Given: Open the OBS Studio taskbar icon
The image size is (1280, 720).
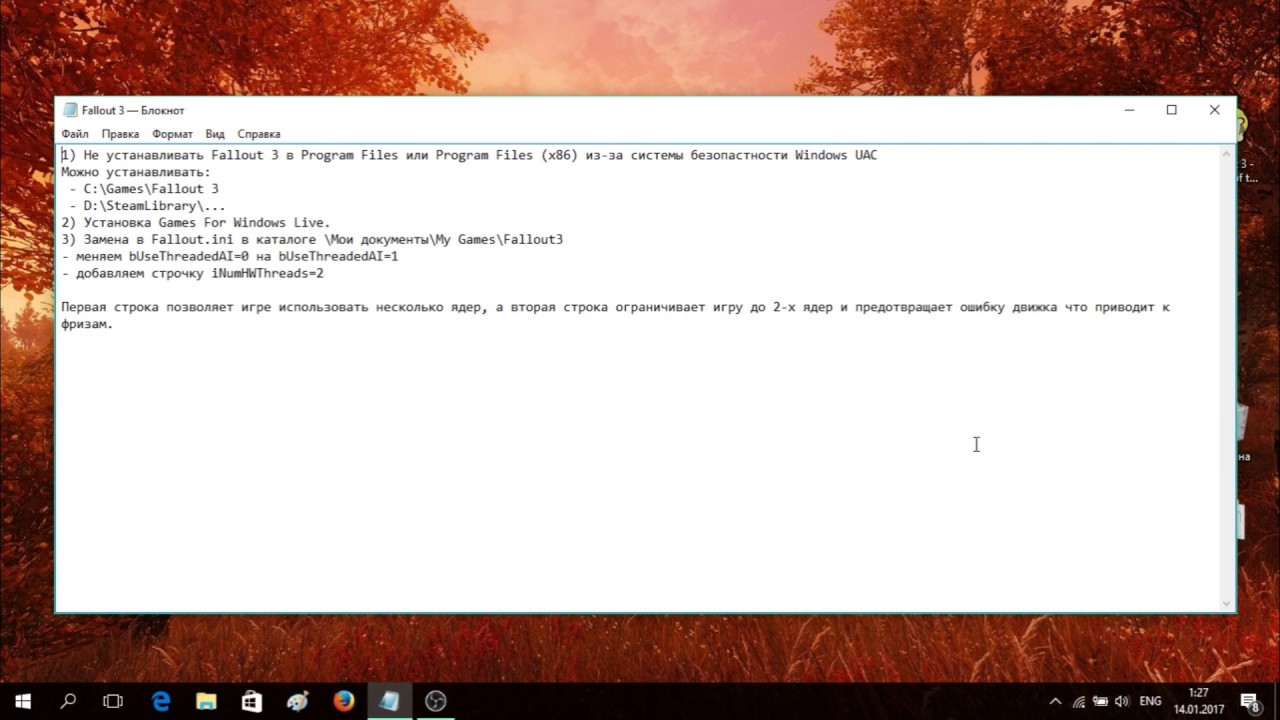Looking at the screenshot, I should [435, 701].
